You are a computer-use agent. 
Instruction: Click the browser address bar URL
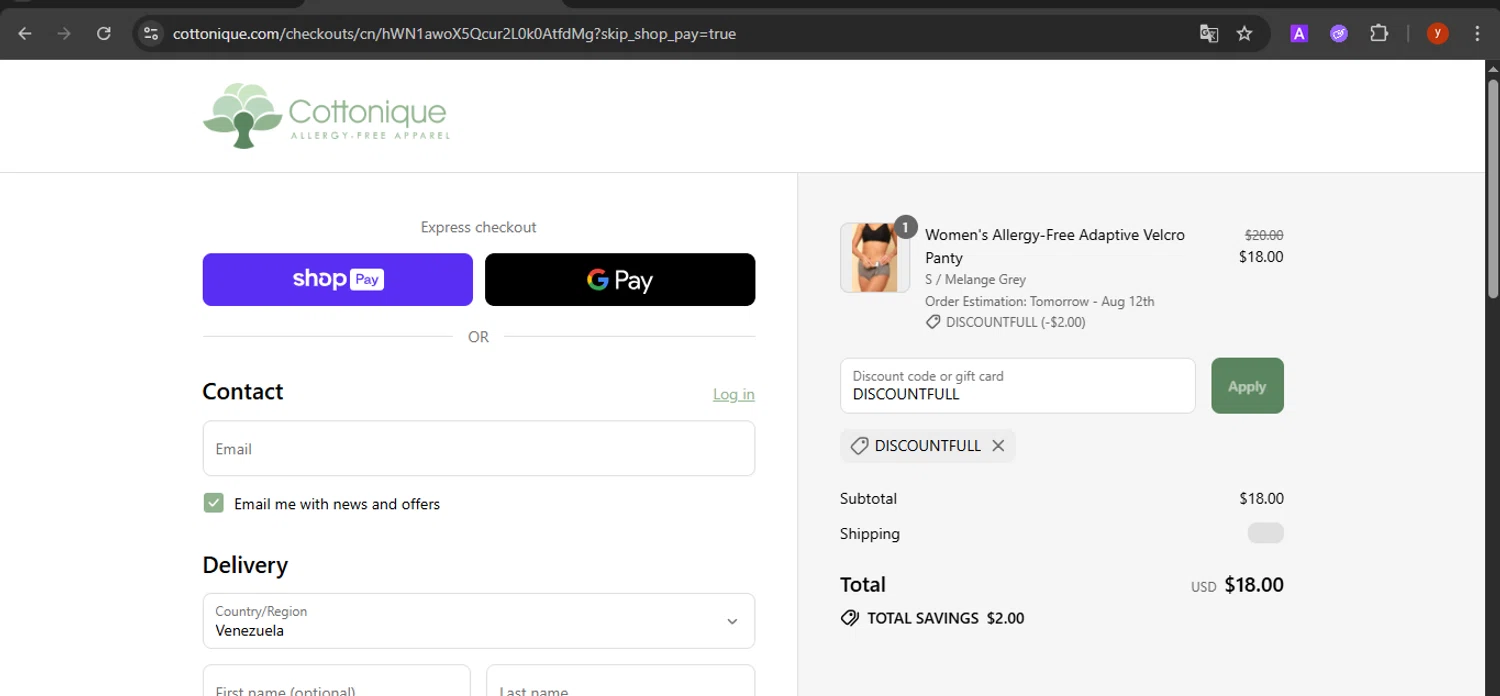click(x=454, y=34)
